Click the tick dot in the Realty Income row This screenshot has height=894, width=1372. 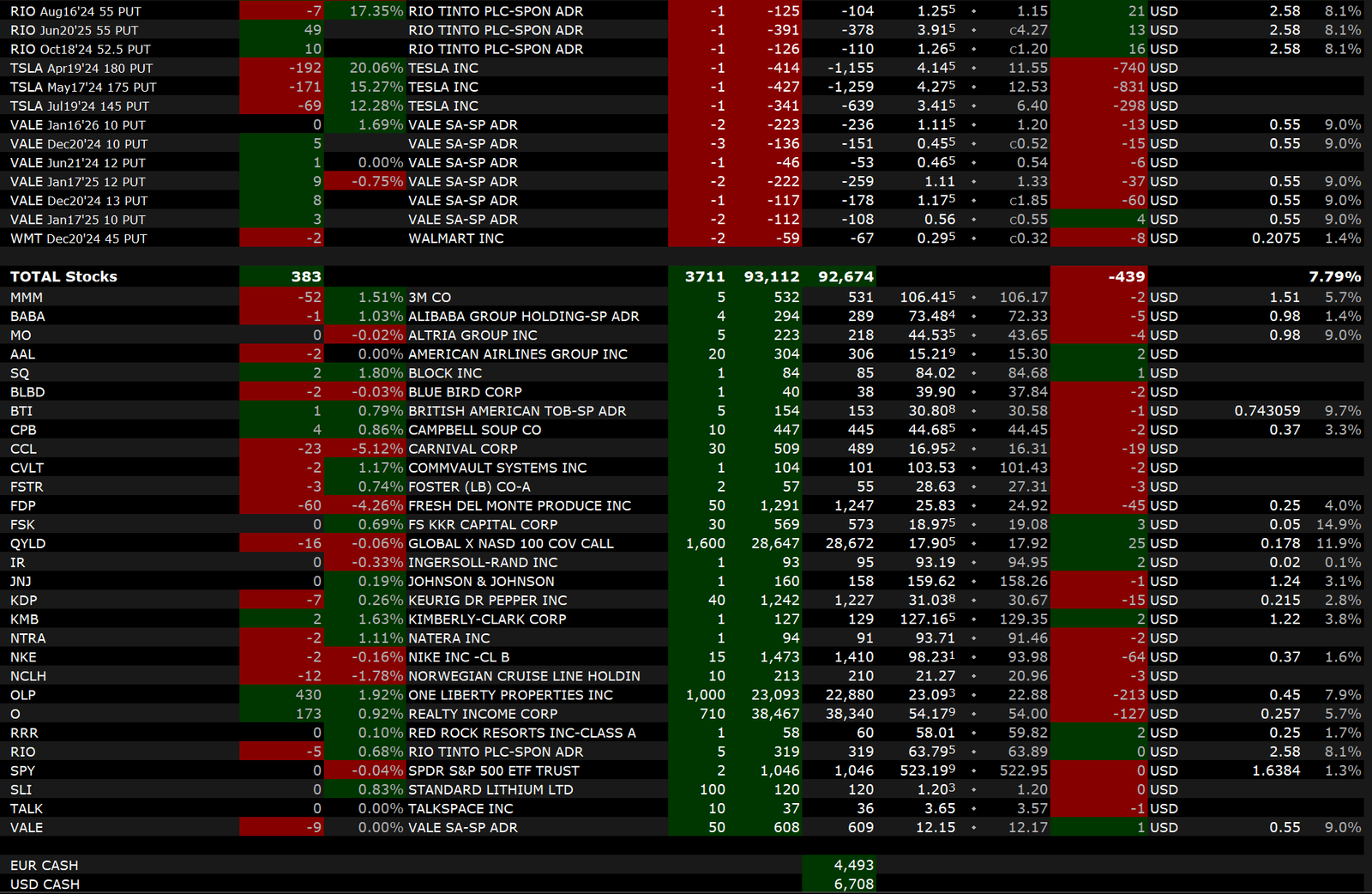(x=973, y=714)
